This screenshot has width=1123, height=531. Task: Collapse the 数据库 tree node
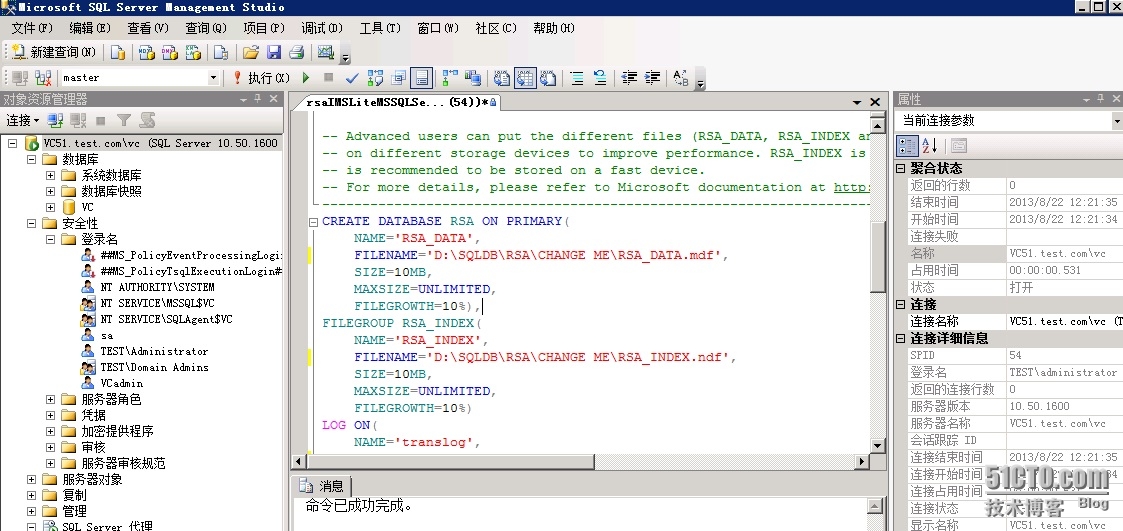(32, 159)
